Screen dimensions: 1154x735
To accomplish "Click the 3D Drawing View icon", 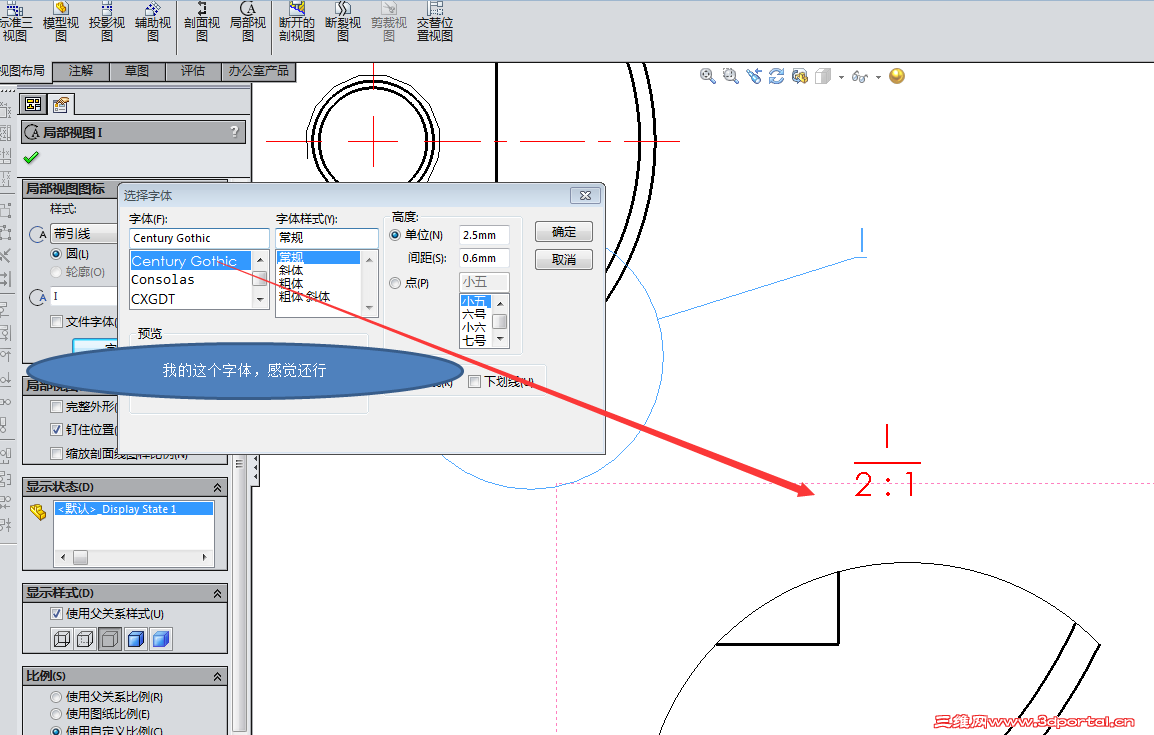I will [800, 76].
